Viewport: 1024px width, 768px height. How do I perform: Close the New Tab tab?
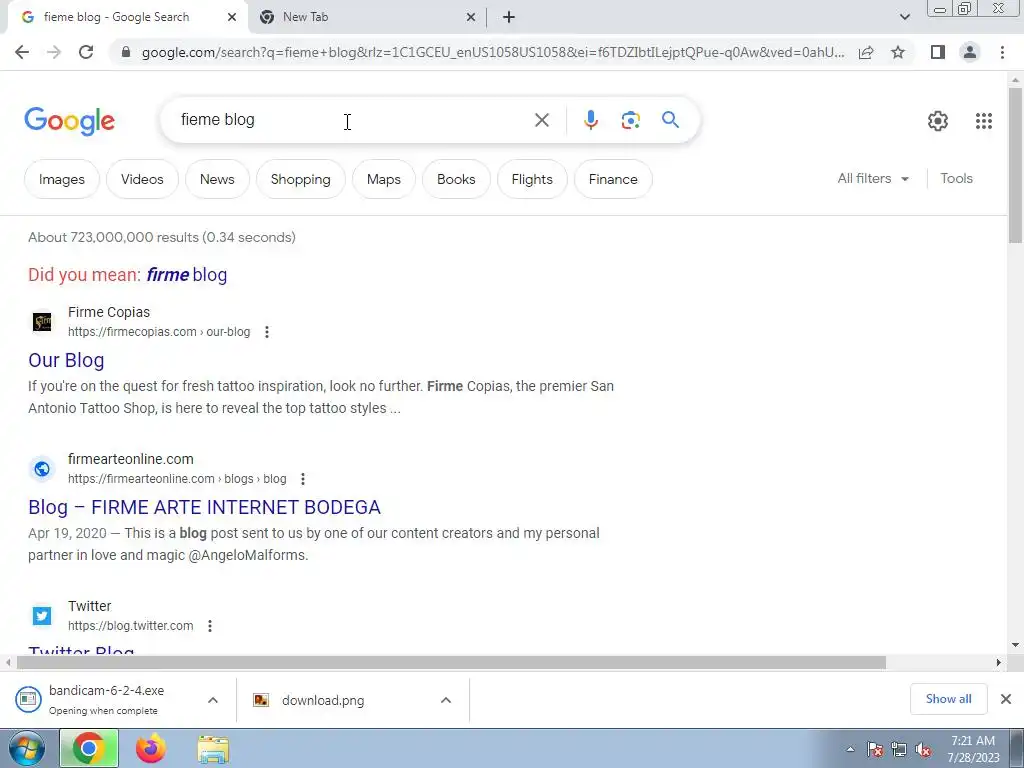pyautogui.click(x=470, y=18)
